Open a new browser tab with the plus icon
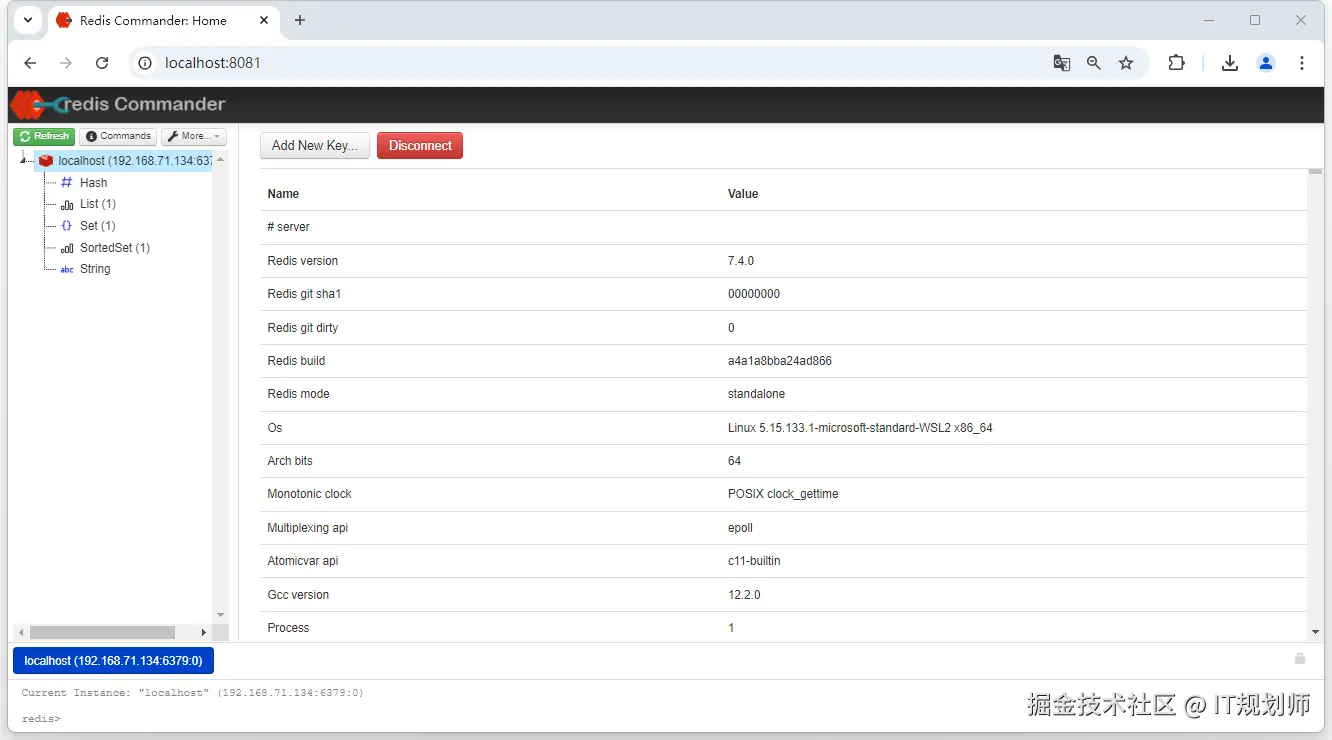The image size is (1332, 740). (x=300, y=20)
